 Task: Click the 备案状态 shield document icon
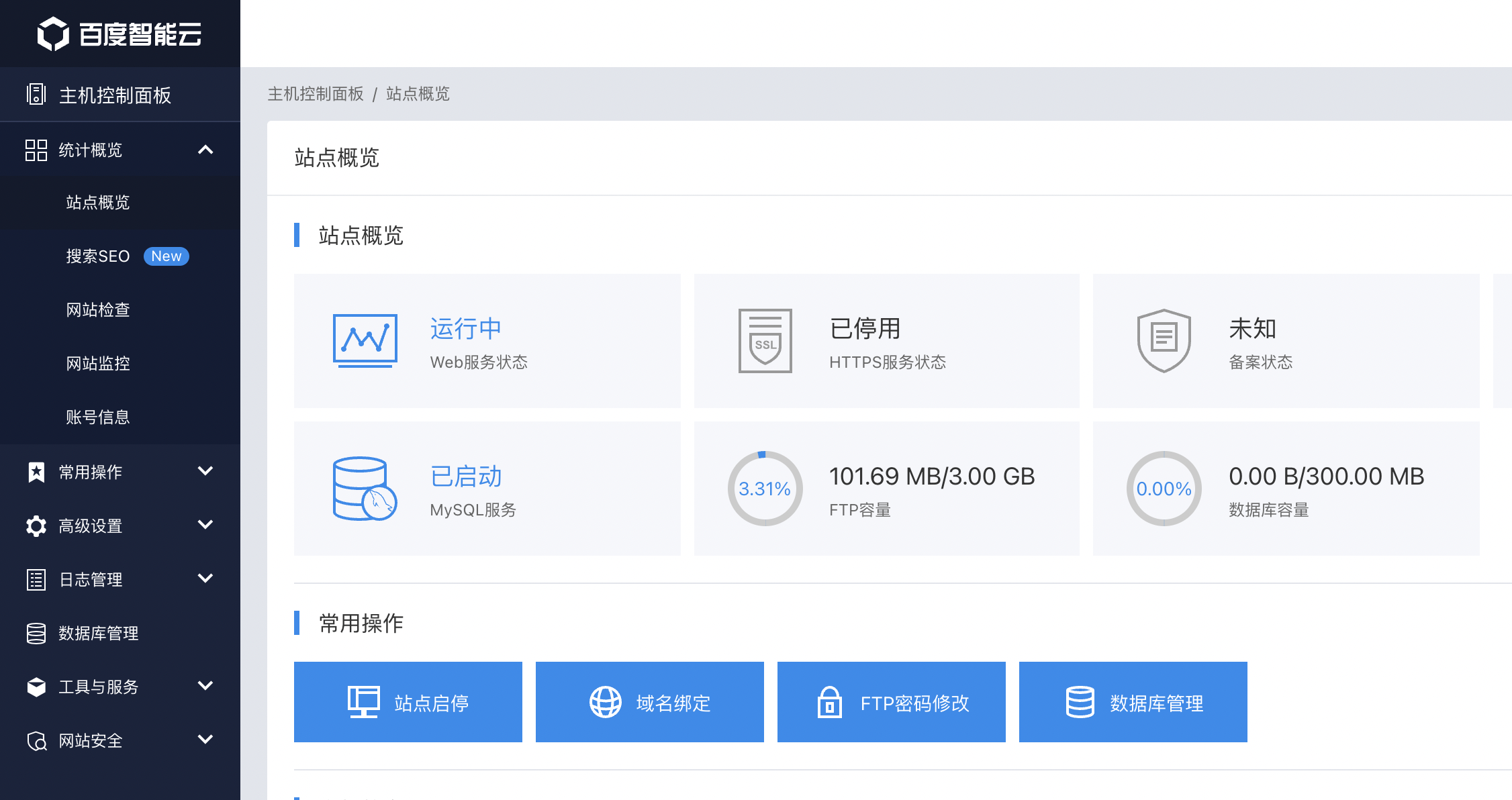pyautogui.click(x=1164, y=340)
